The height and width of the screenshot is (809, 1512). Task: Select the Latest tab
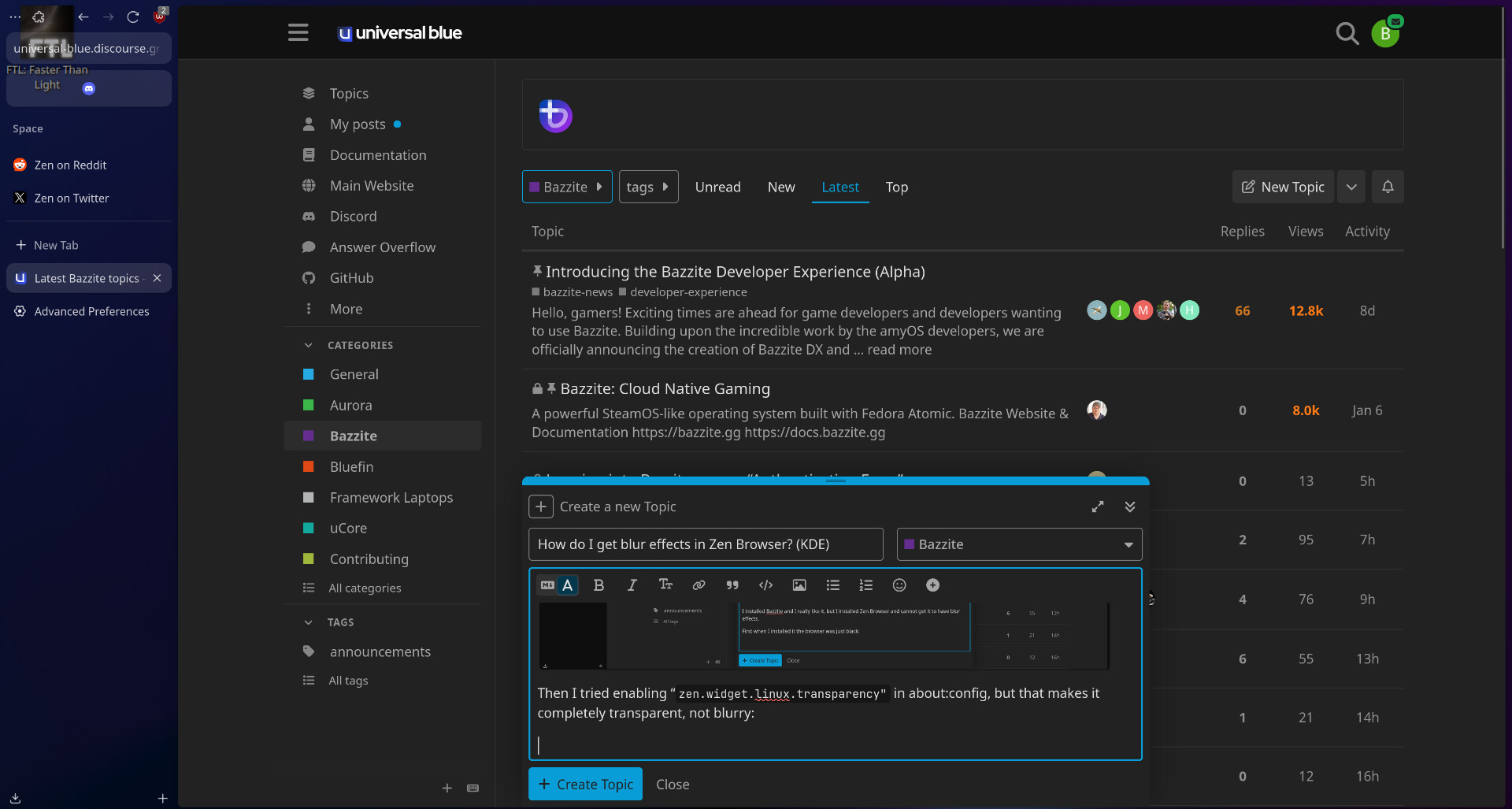click(x=840, y=187)
